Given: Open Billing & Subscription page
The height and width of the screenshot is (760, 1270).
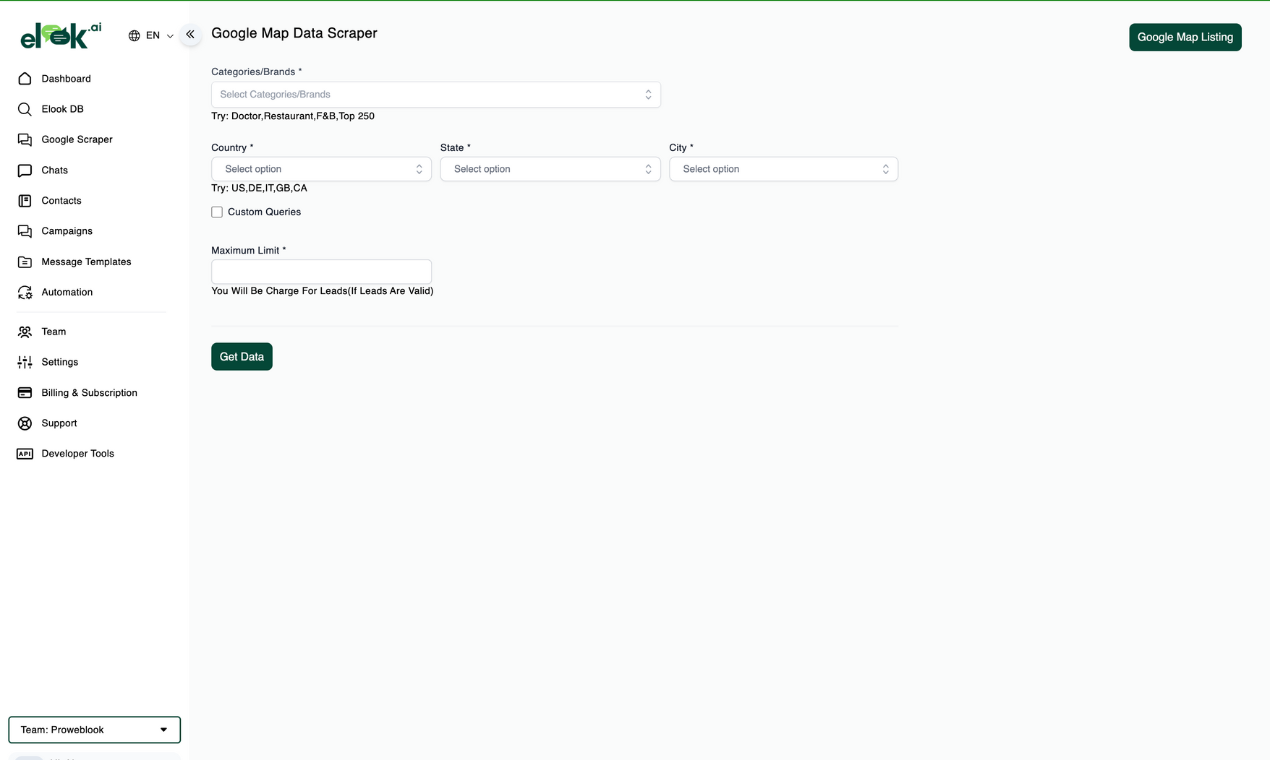Looking at the screenshot, I should point(89,393).
